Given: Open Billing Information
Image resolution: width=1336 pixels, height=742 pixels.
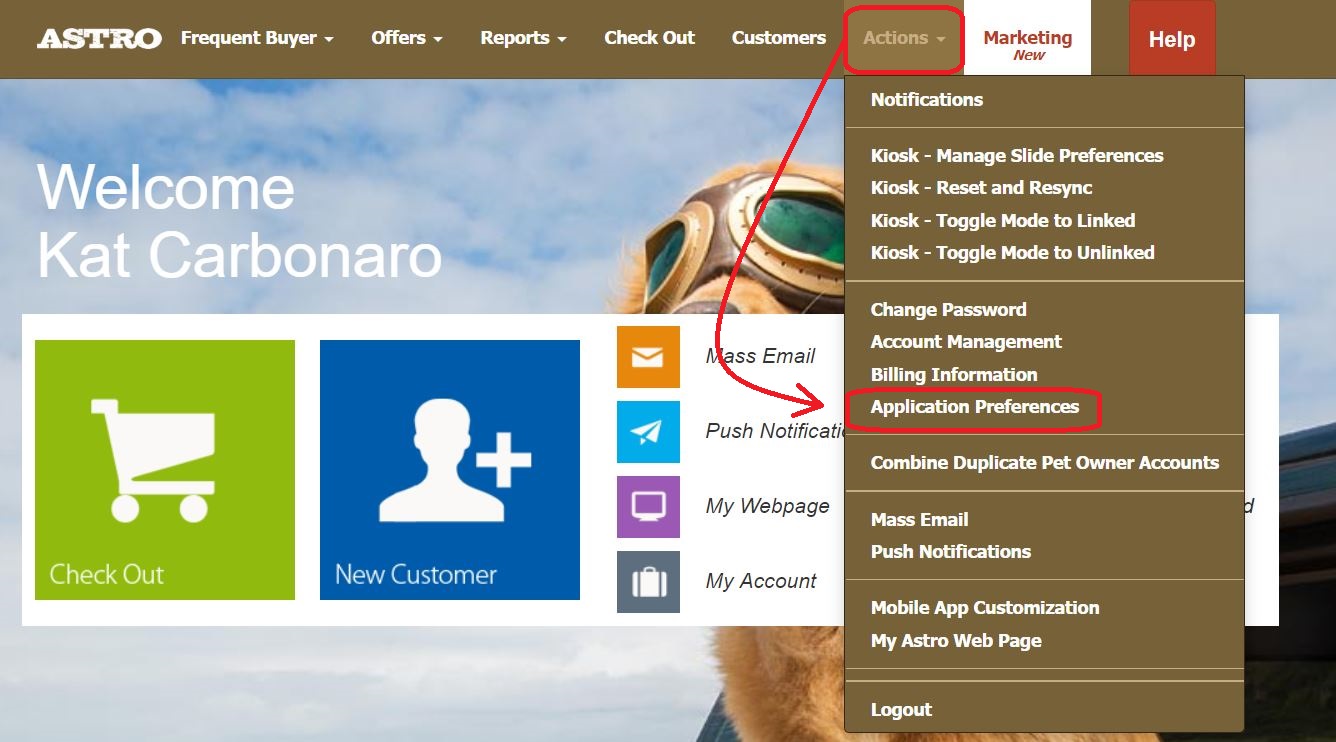Looking at the screenshot, I should coord(954,375).
